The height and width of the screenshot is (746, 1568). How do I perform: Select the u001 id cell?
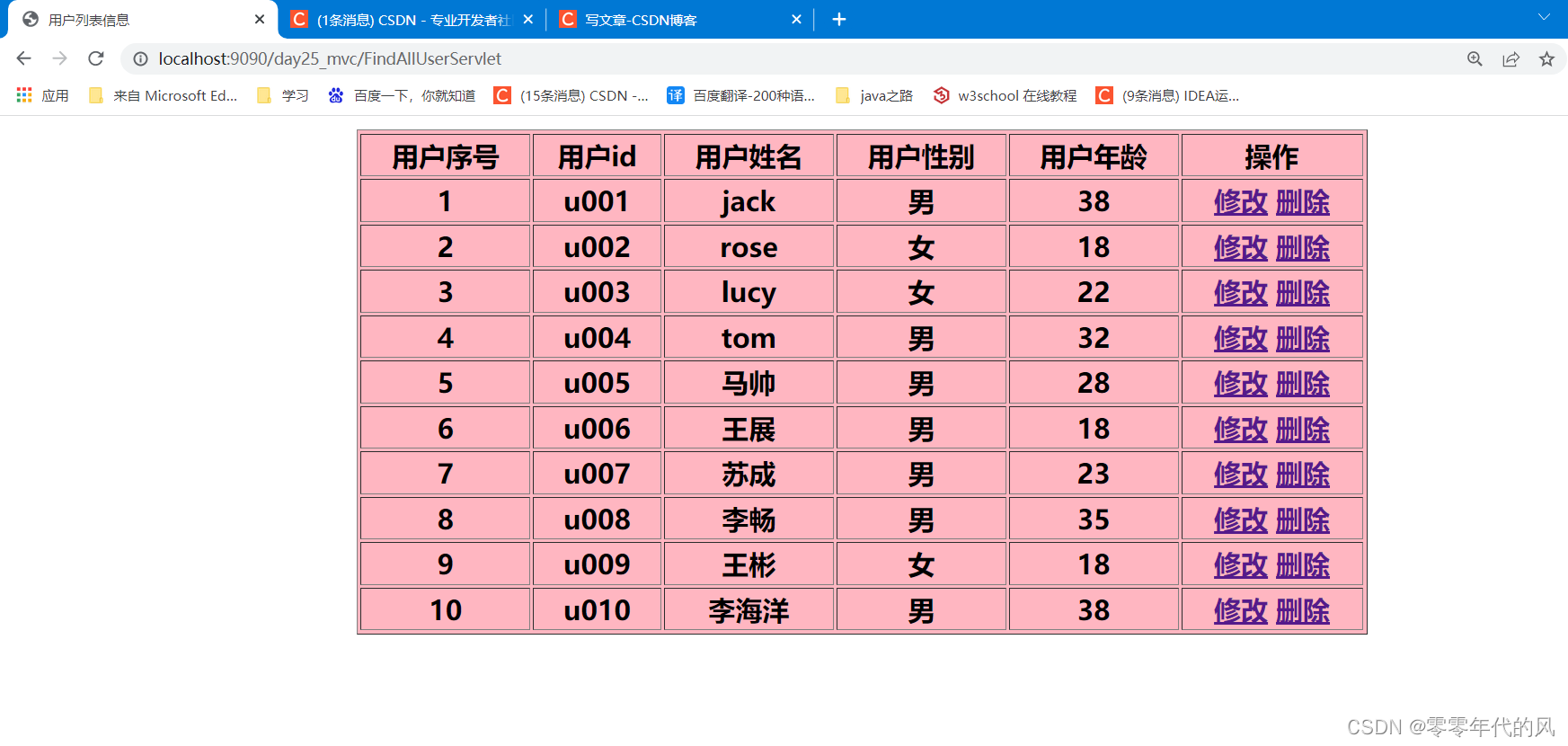tap(598, 201)
